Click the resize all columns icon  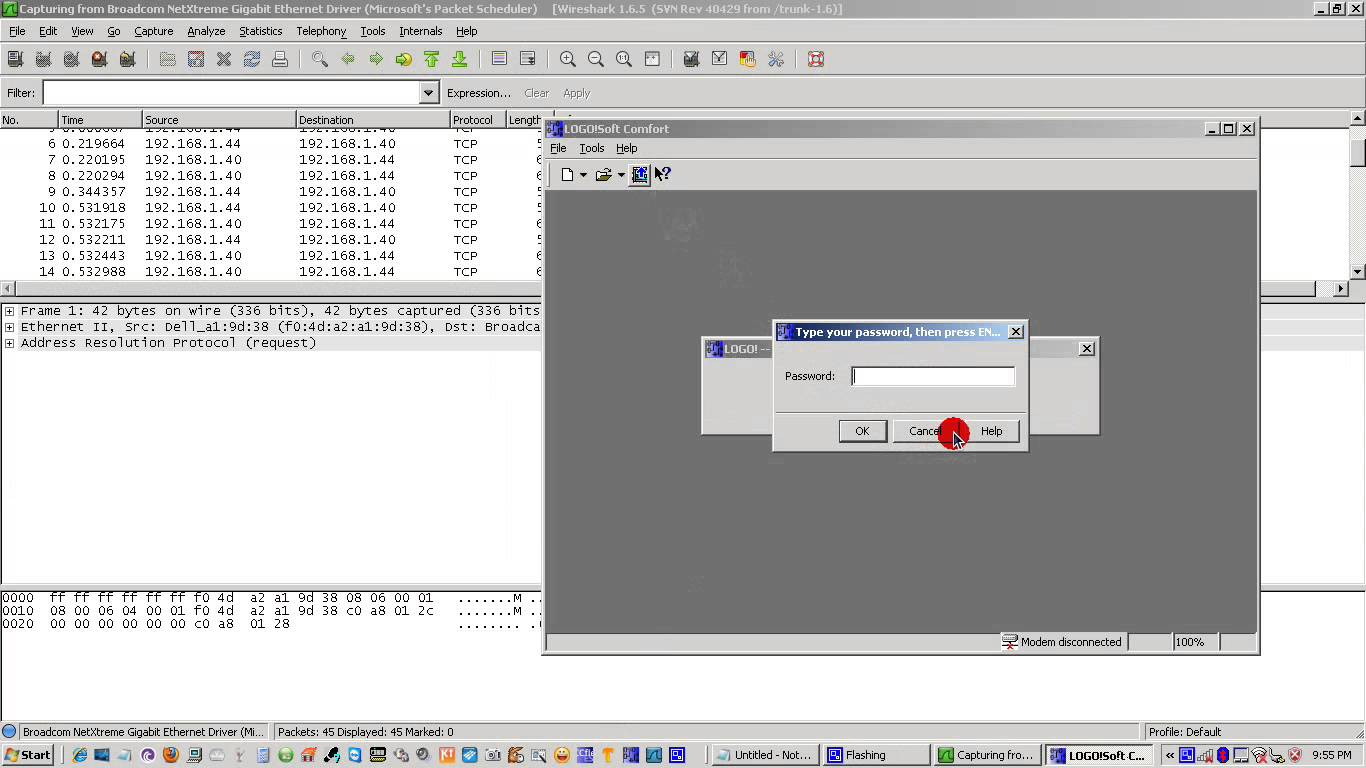click(x=651, y=59)
